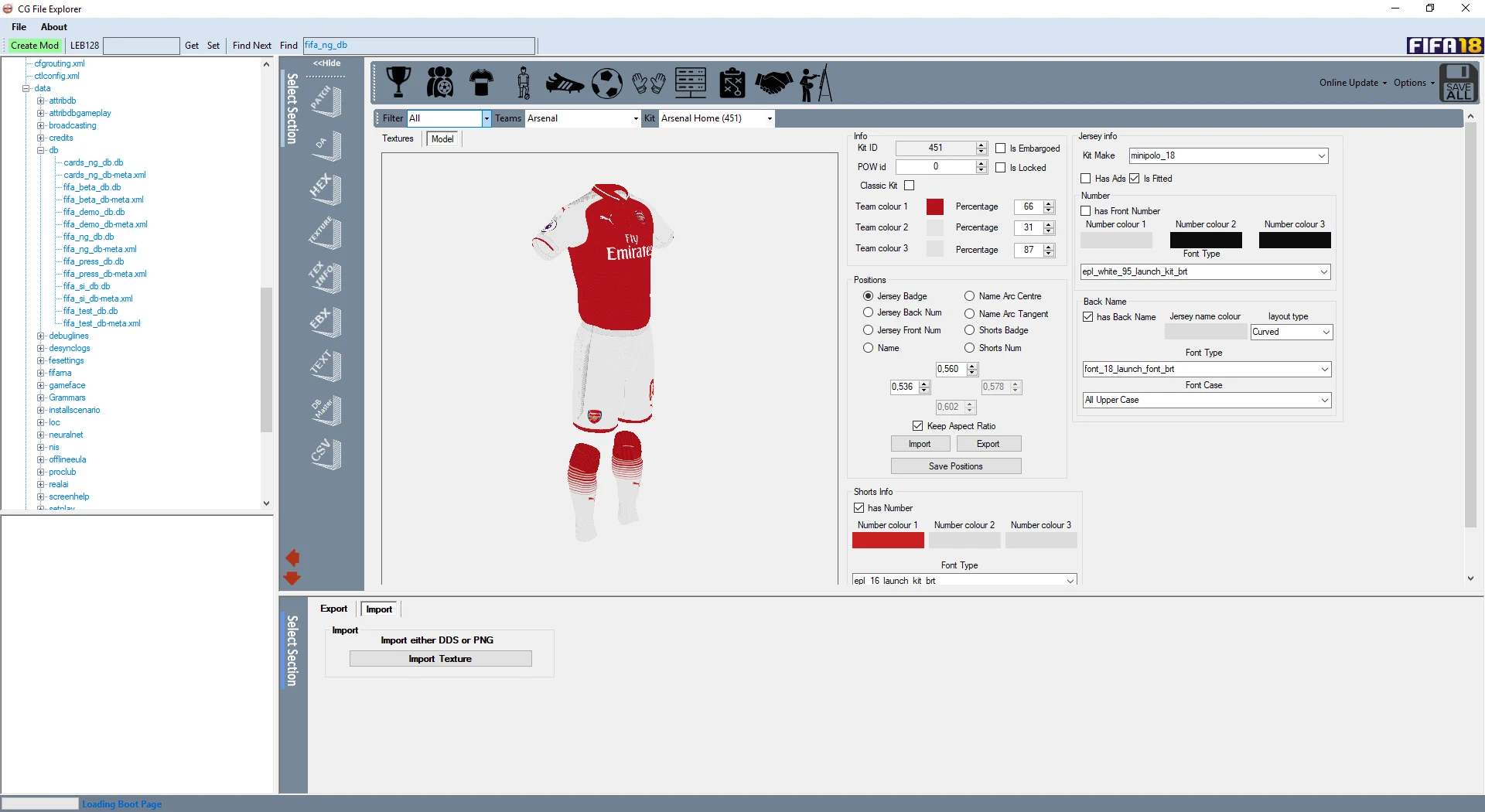
Task: Click the handshake sponsors icon
Action: click(x=774, y=83)
